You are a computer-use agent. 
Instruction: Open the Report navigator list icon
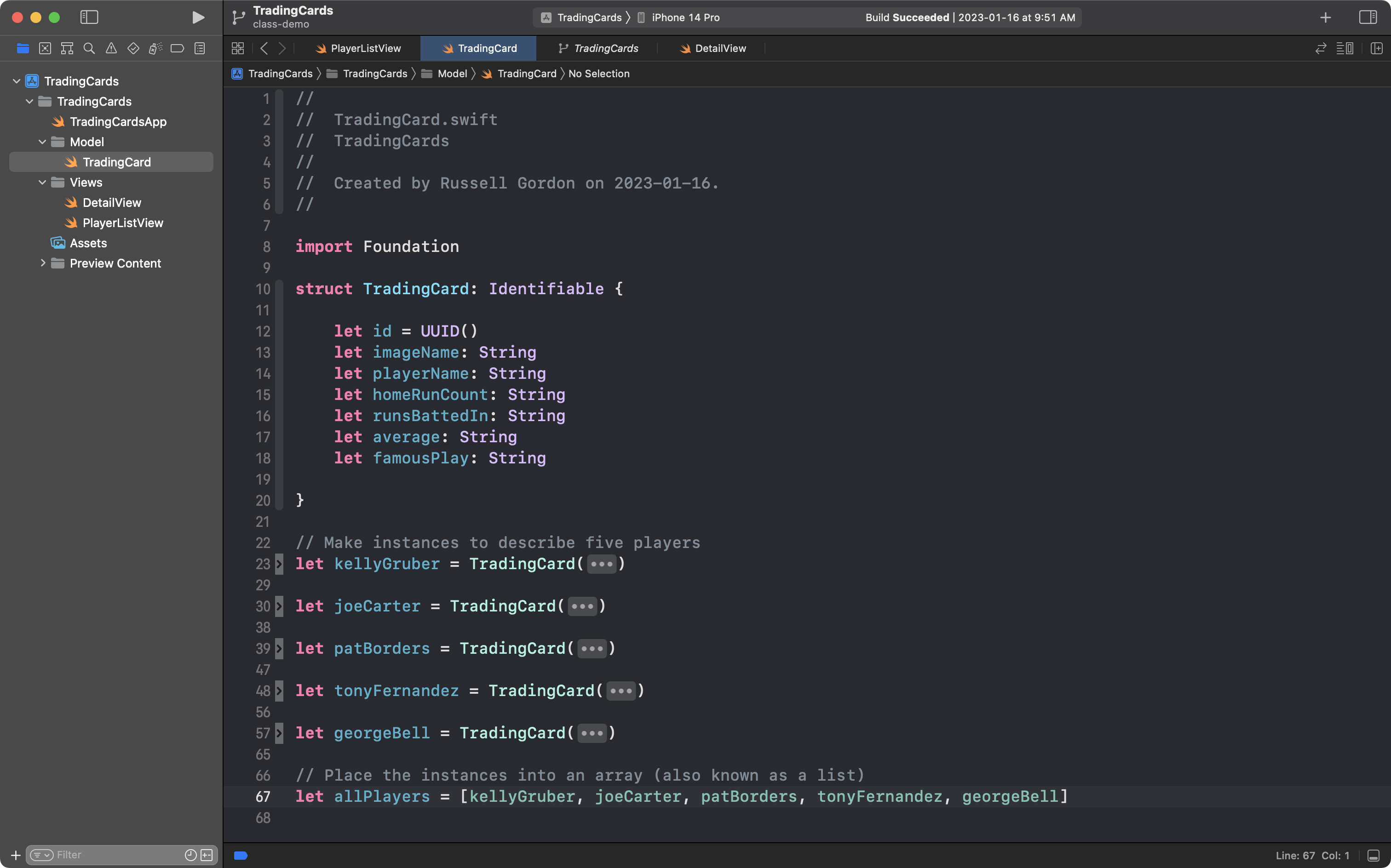pyautogui.click(x=199, y=48)
